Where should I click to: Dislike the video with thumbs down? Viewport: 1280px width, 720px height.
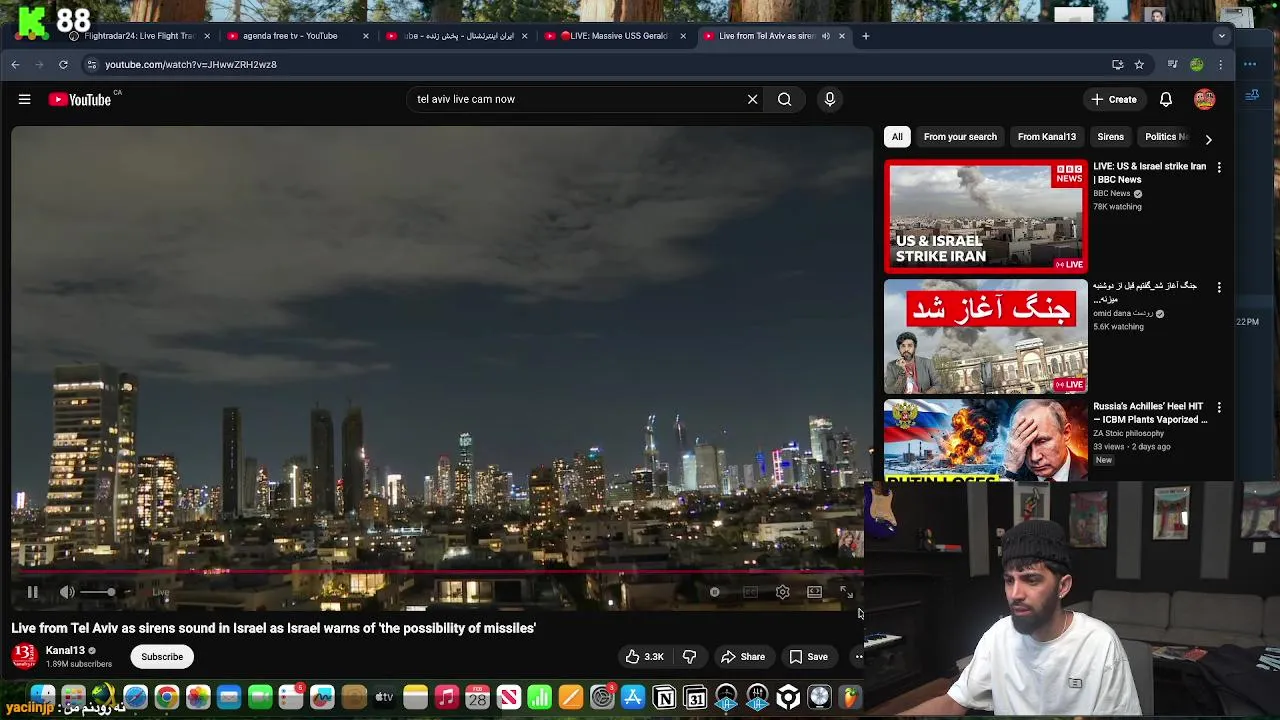(689, 657)
